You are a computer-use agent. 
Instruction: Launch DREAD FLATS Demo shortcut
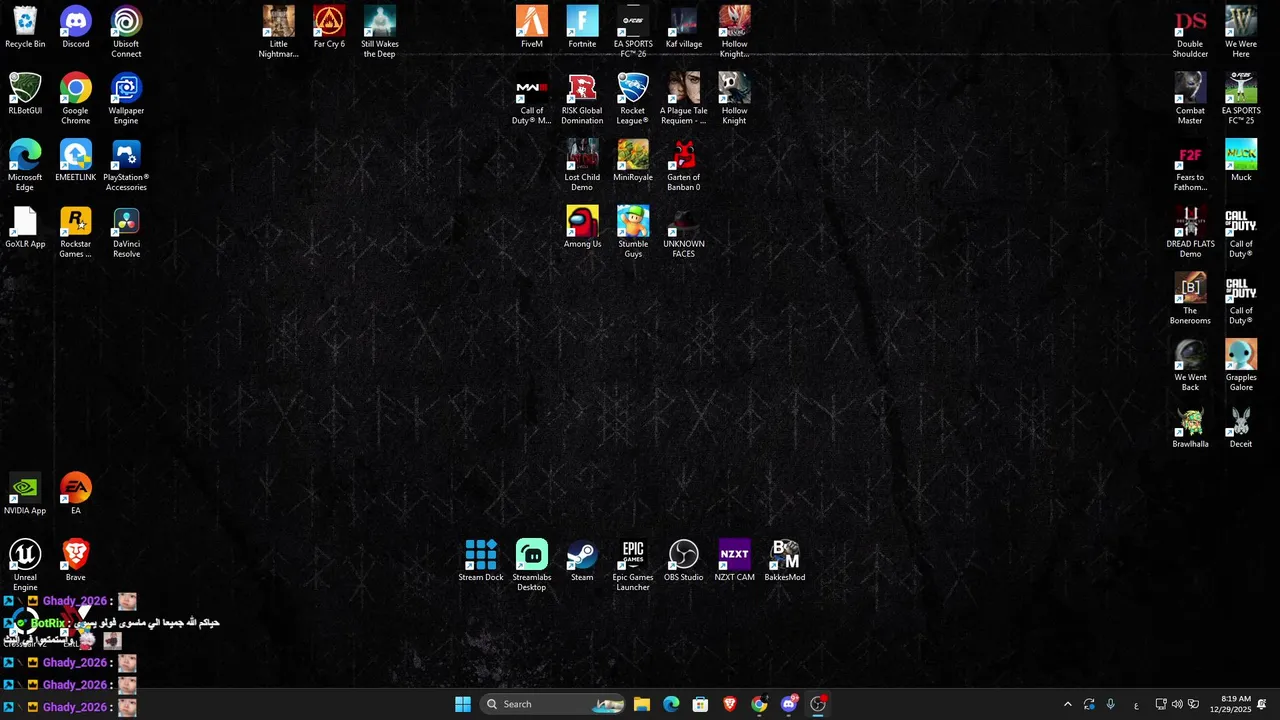coord(1190,232)
